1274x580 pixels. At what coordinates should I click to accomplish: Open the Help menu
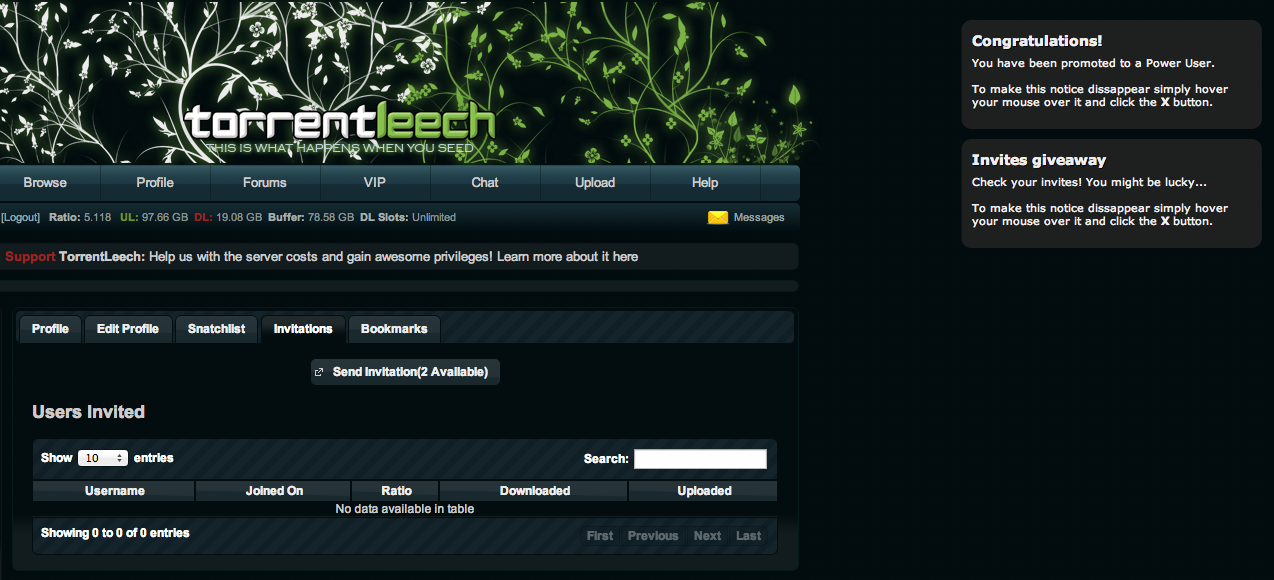point(705,183)
